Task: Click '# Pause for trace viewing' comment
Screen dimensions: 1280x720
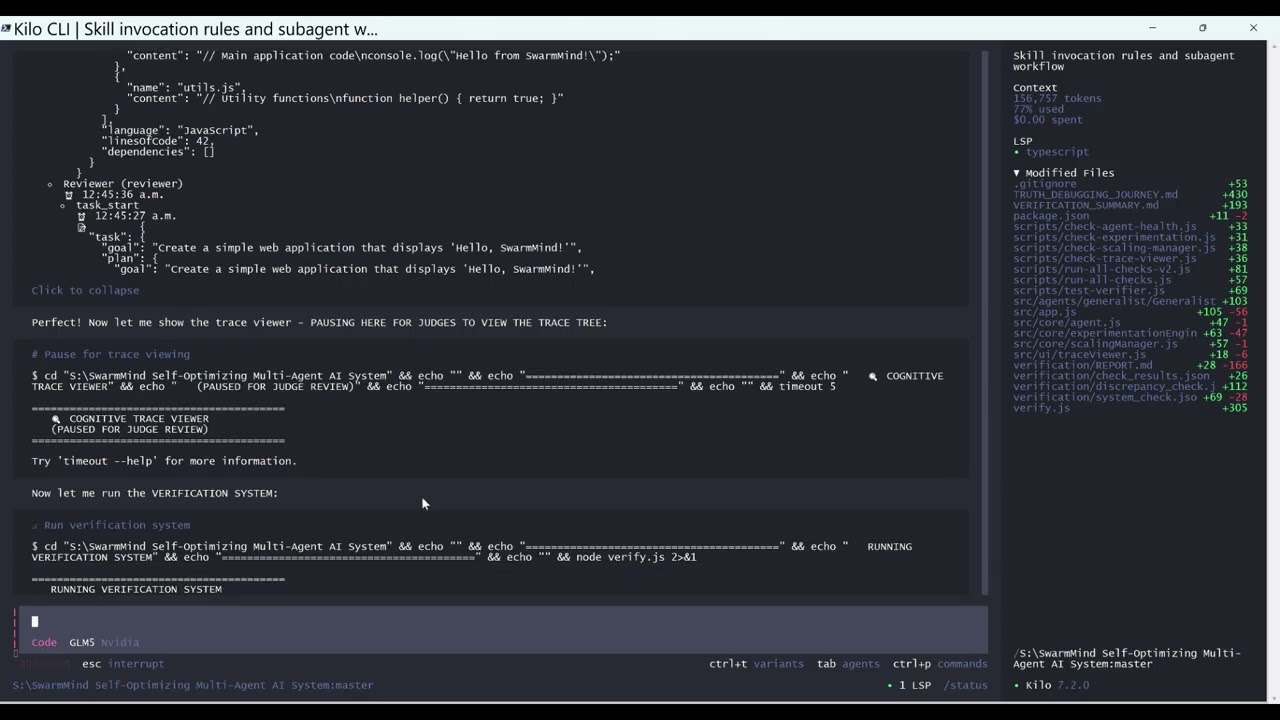Action: pos(110,354)
